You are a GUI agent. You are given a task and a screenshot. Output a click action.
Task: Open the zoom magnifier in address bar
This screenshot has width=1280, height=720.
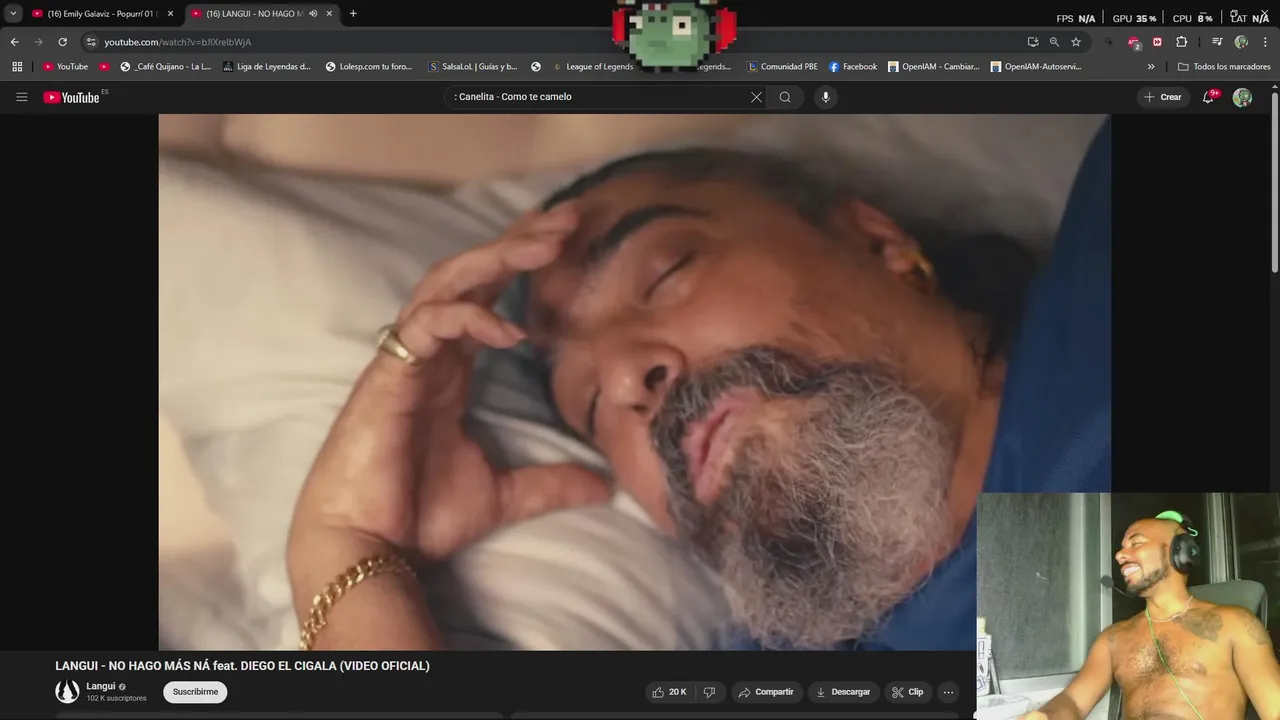pos(1054,42)
